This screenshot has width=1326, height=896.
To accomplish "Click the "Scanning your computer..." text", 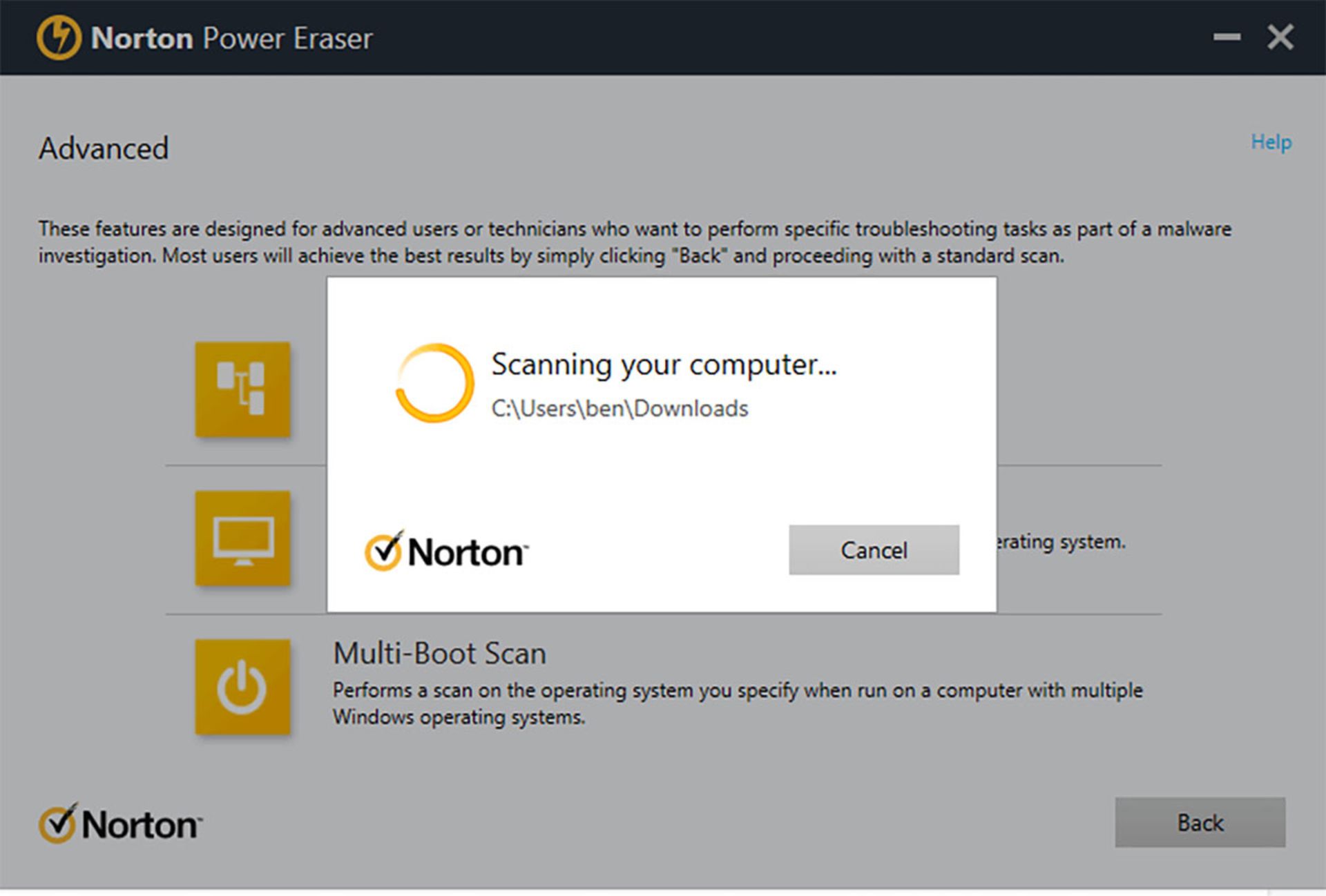I will [663, 364].
